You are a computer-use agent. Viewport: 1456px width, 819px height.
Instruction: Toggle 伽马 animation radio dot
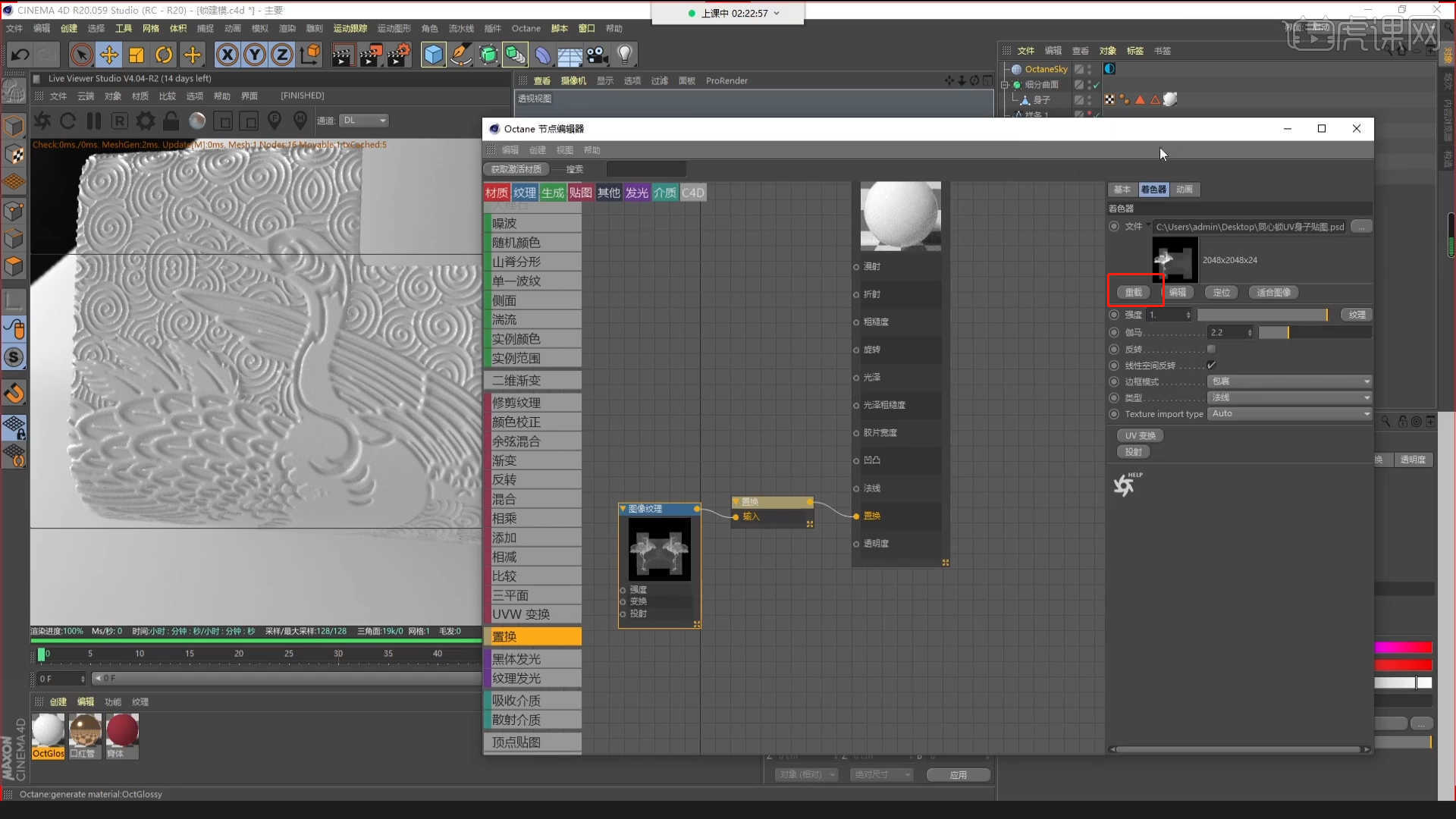point(1114,333)
